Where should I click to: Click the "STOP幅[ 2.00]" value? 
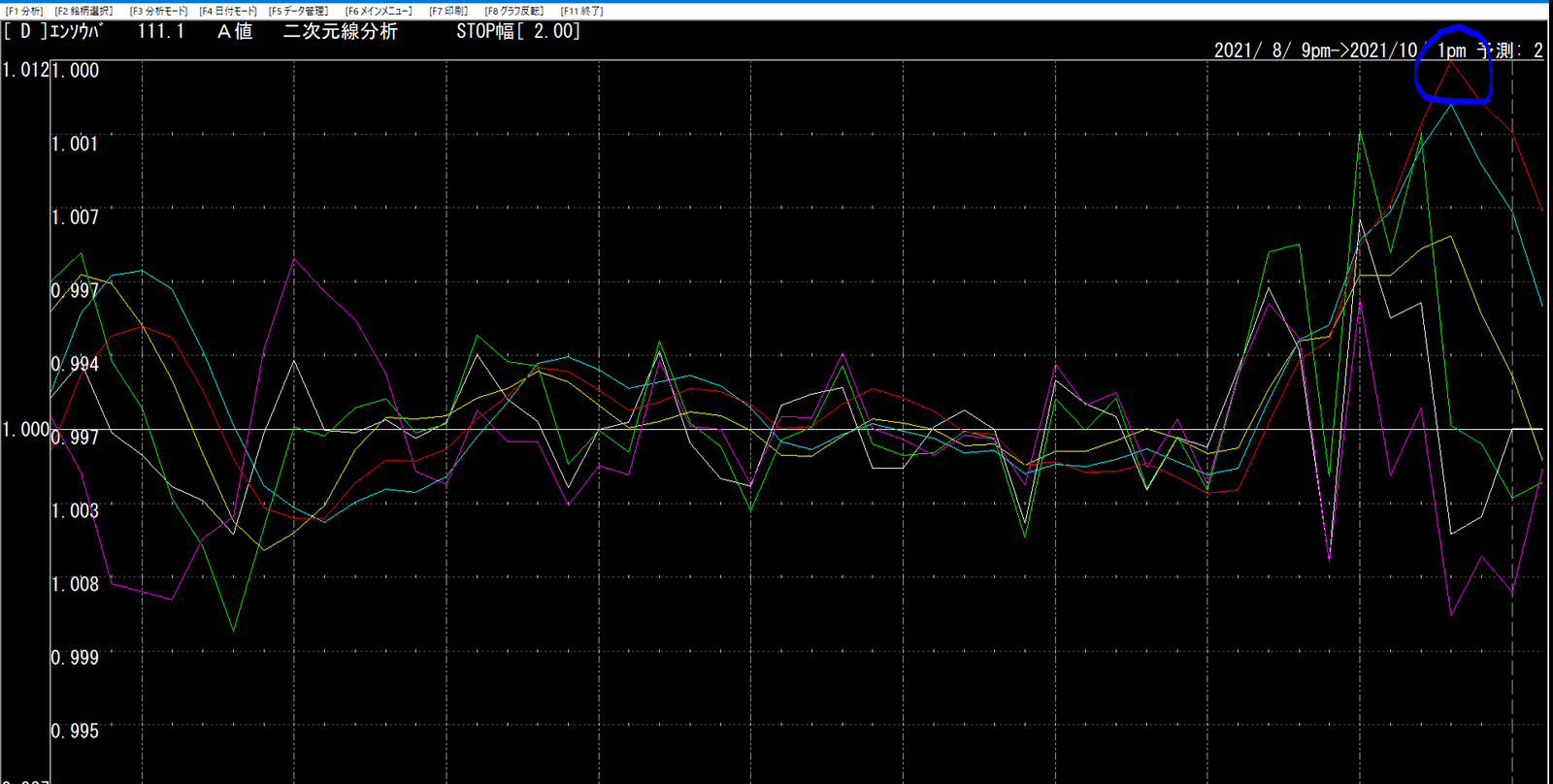[518, 31]
